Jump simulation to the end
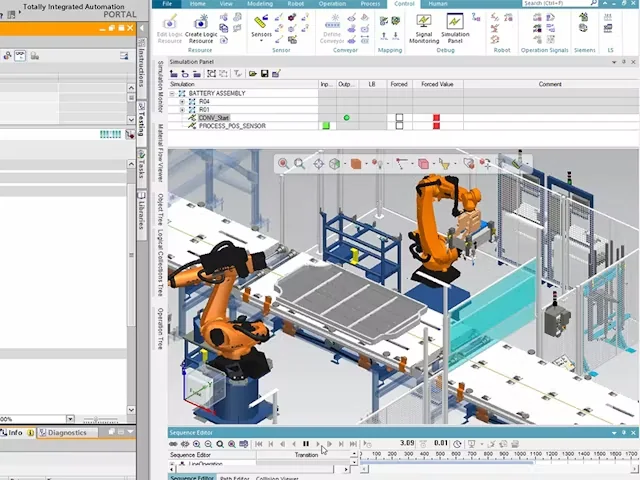This screenshot has height=480, width=640. point(353,444)
